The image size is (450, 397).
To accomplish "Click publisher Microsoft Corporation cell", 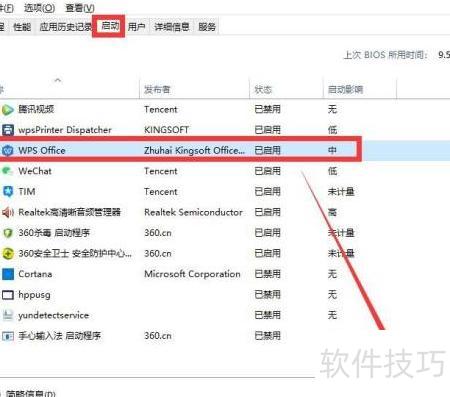I will click(192, 274).
